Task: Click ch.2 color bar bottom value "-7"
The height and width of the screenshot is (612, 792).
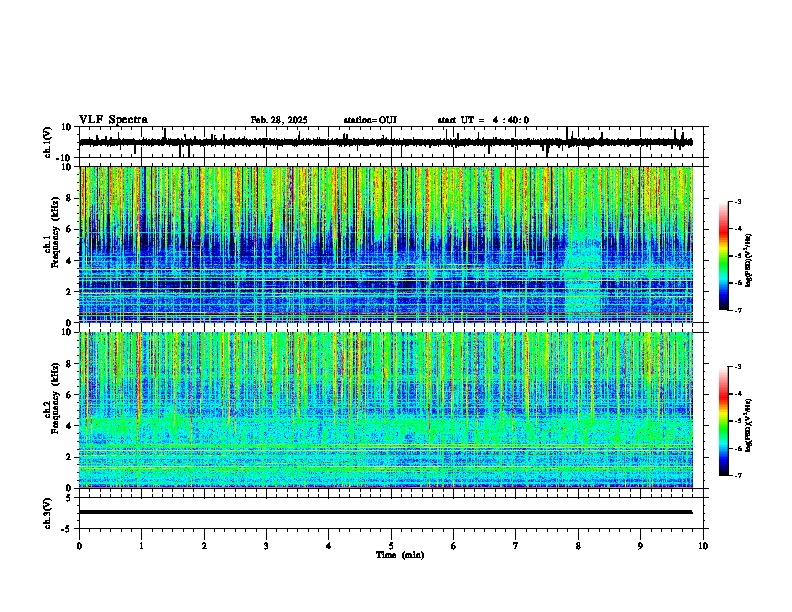Action: tap(738, 475)
